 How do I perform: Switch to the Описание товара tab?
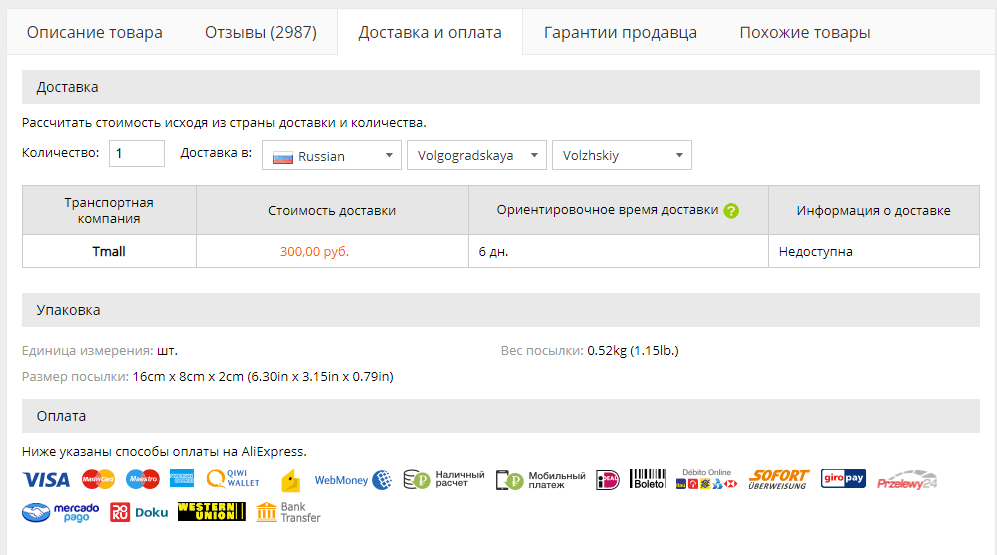[x=95, y=33]
